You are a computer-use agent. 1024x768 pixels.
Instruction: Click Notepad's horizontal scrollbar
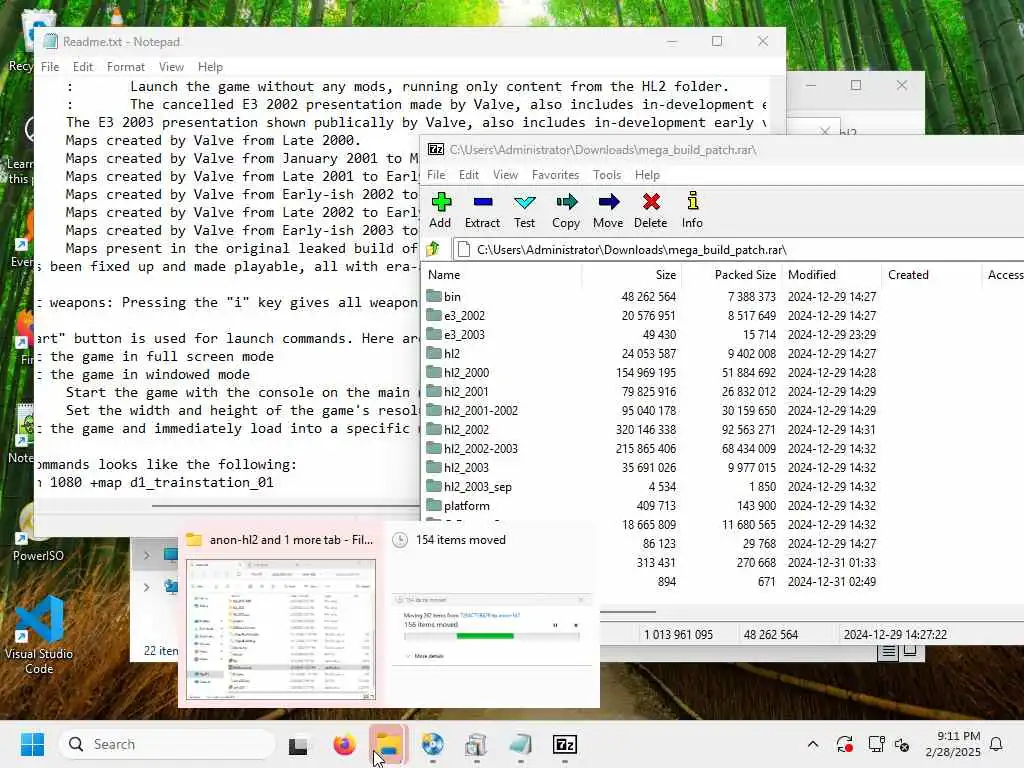(284, 506)
